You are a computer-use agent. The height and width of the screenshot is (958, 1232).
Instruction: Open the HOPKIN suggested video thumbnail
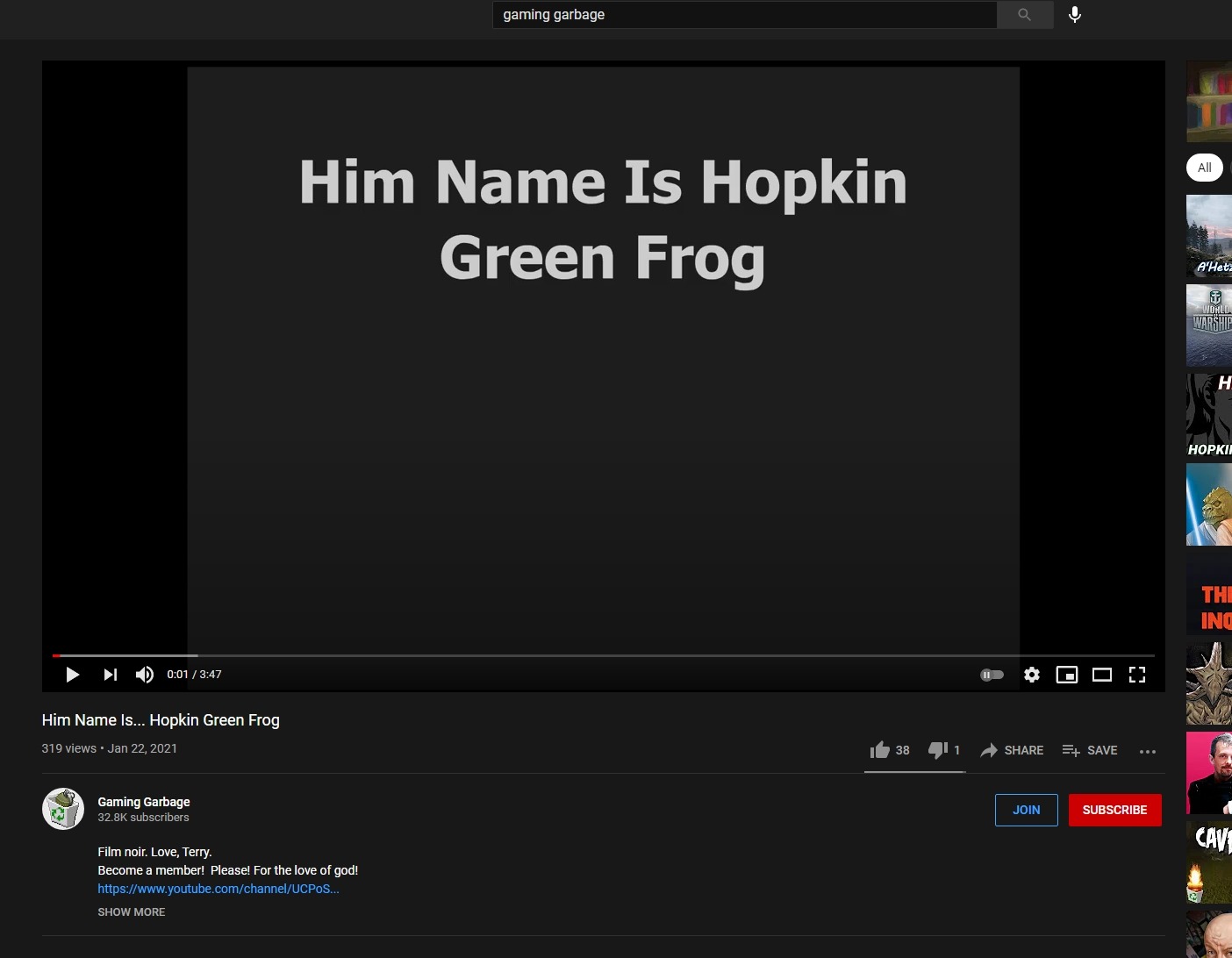pos(1209,415)
